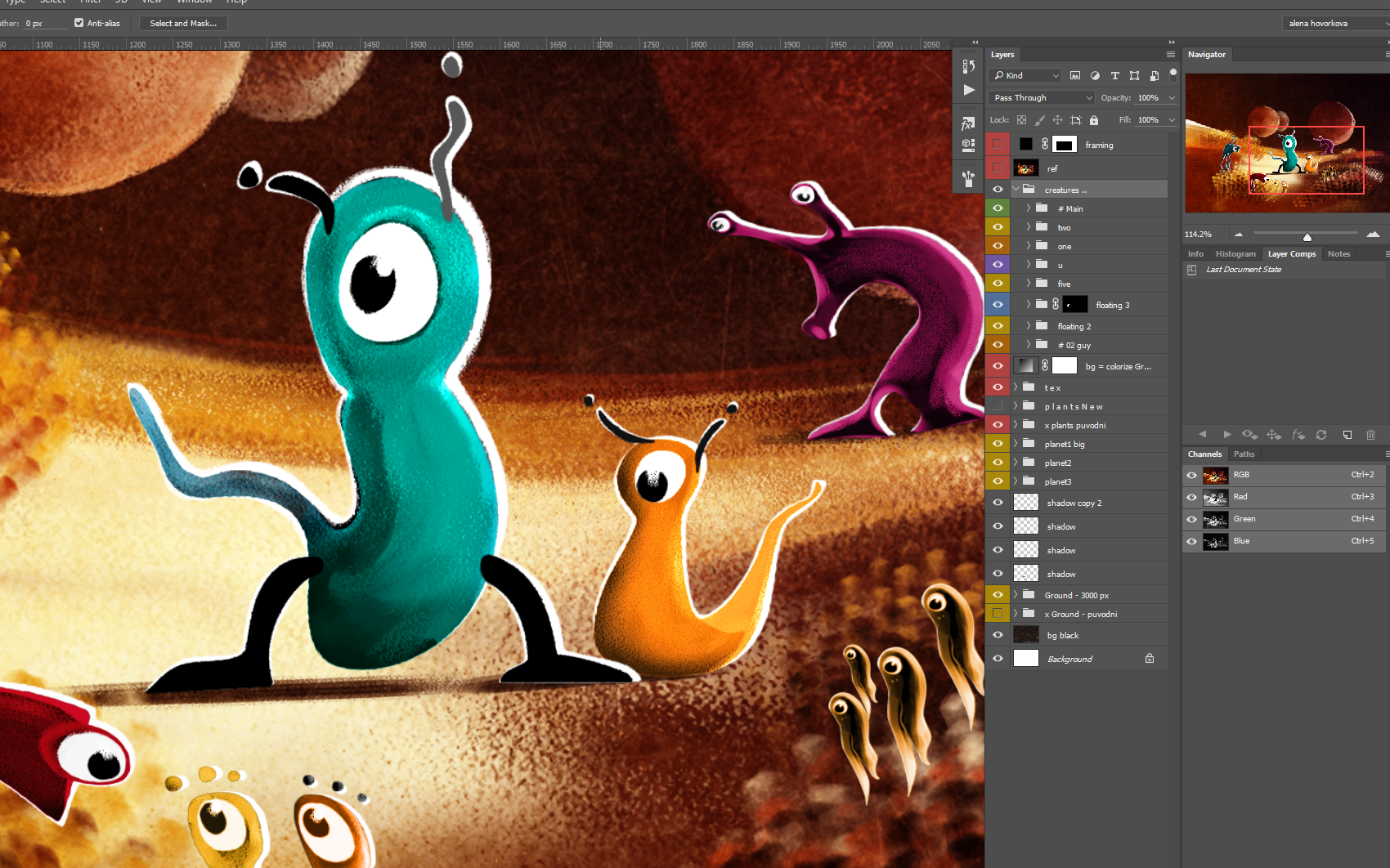Hide the # Main group eye
The image size is (1390, 868).
(x=998, y=208)
